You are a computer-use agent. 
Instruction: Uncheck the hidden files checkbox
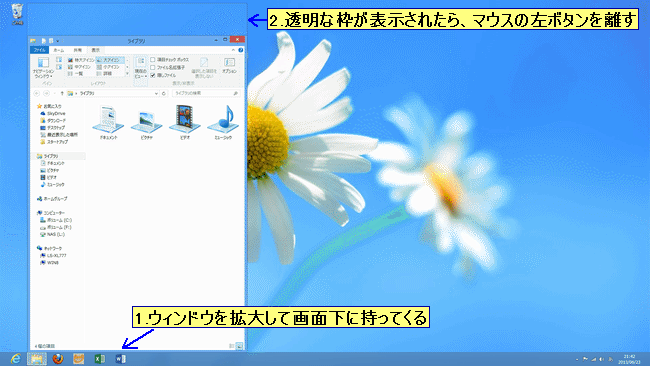point(153,75)
